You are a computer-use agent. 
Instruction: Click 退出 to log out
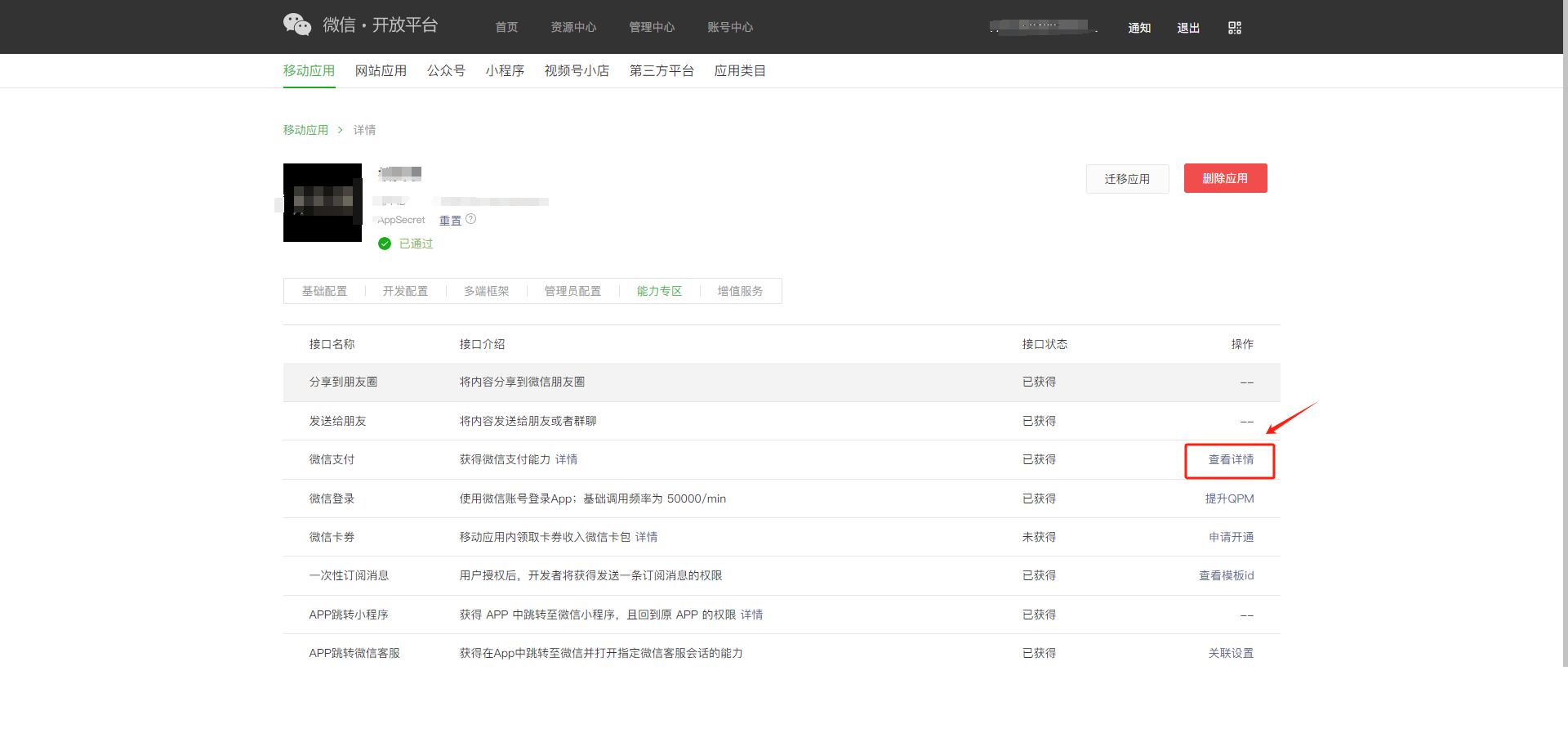pyautogui.click(x=1188, y=28)
